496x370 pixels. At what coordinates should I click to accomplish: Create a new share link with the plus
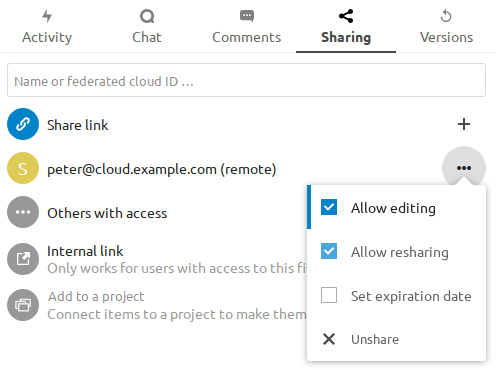point(464,124)
